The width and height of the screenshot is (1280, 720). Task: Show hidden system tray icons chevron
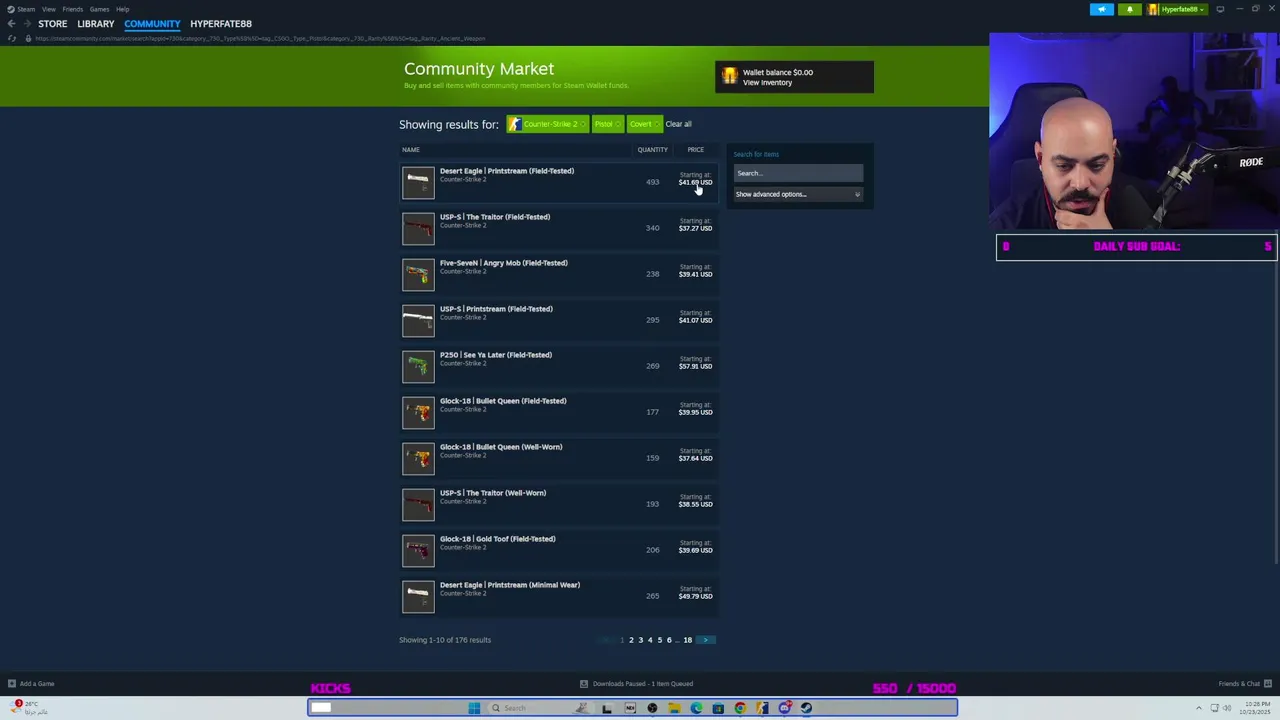pos(1199,708)
